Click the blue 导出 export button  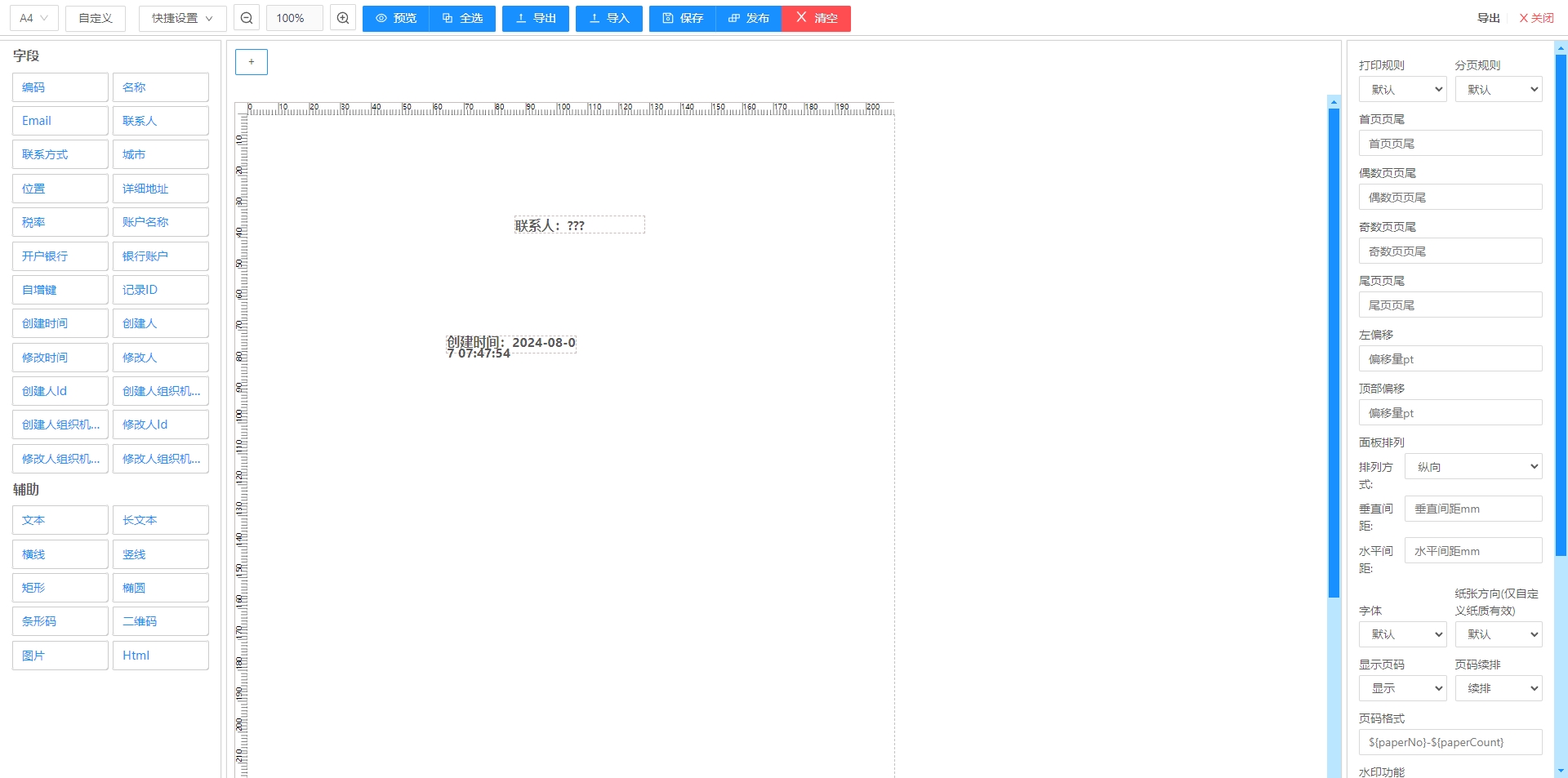tap(536, 18)
